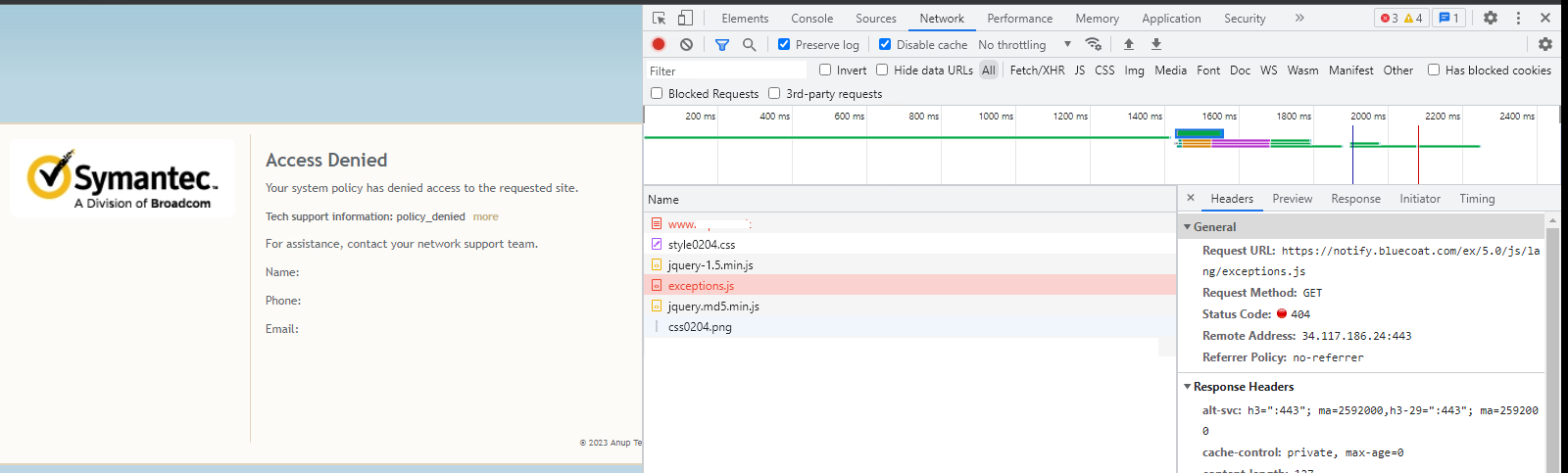Click the 'more' link on Access Denied page
The height and width of the screenshot is (473, 1568).
coord(485,216)
